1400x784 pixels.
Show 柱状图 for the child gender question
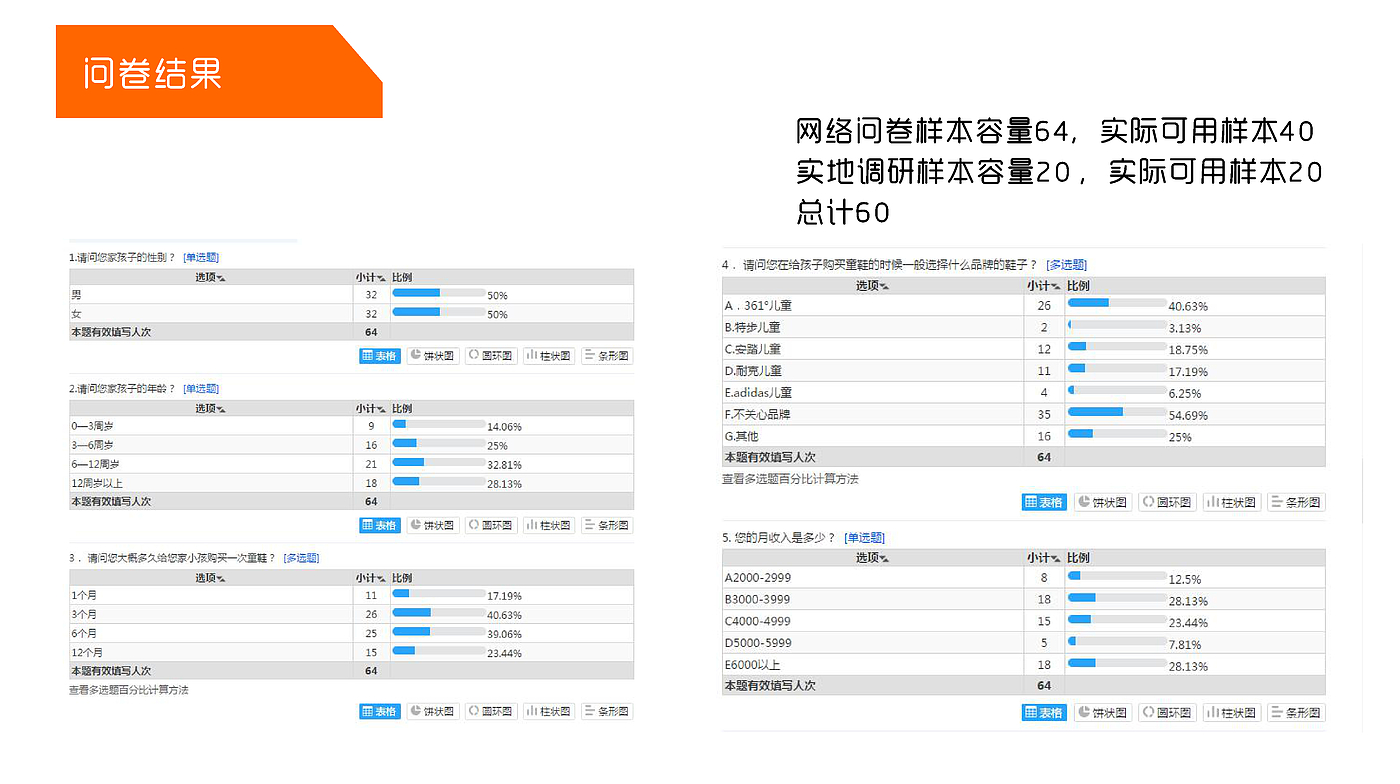click(549, 356)
